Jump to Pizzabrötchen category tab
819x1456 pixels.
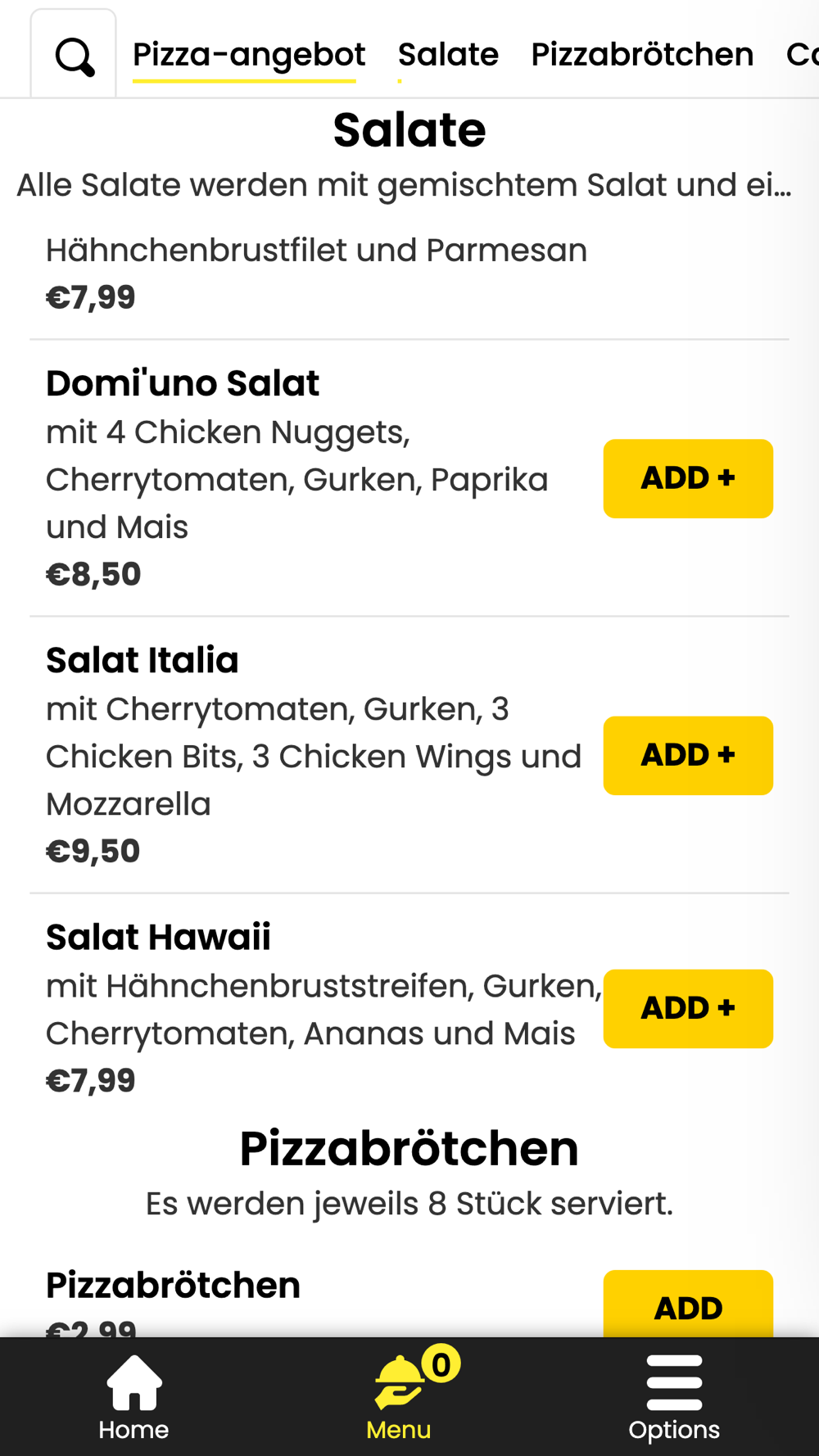(x=641, y=54)
